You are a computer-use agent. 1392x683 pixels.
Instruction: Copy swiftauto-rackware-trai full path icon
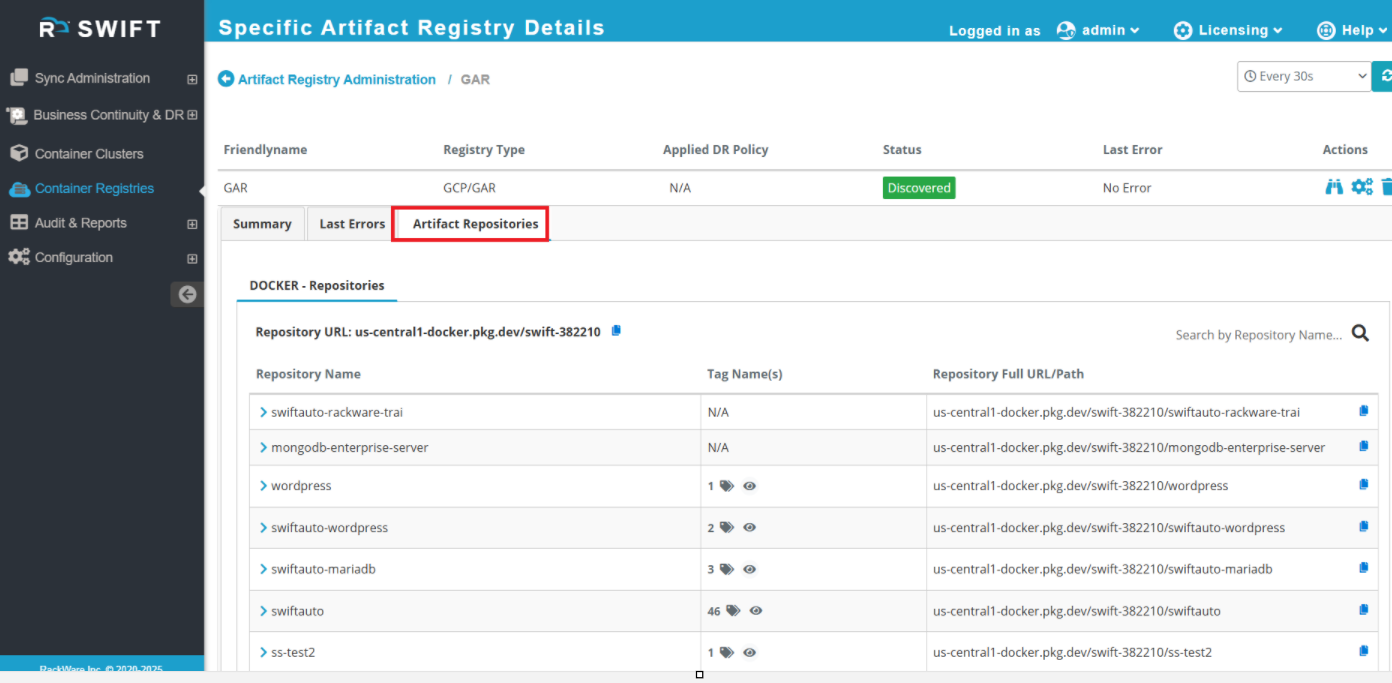point(1363,411)
